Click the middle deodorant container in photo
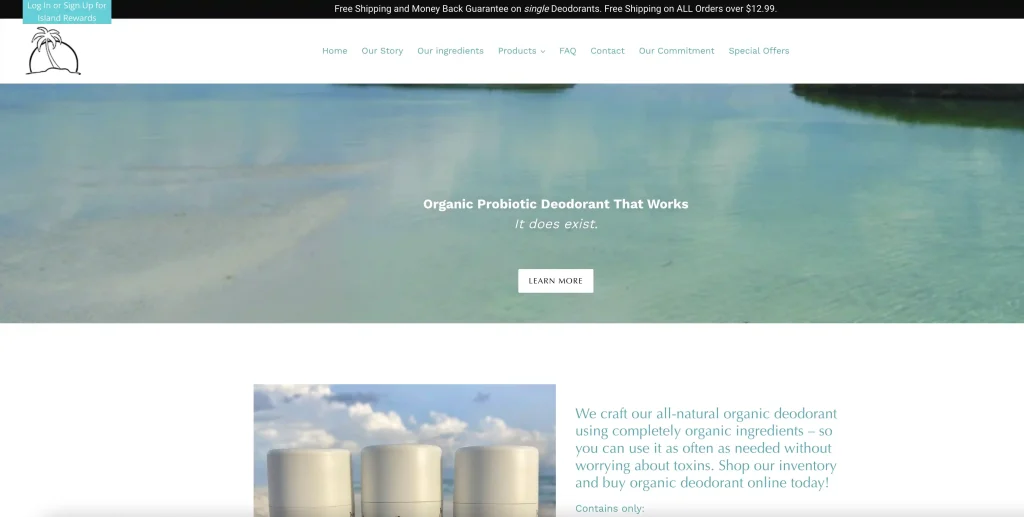The height and width of the screenshot is (517, 1024). [401, 480]
